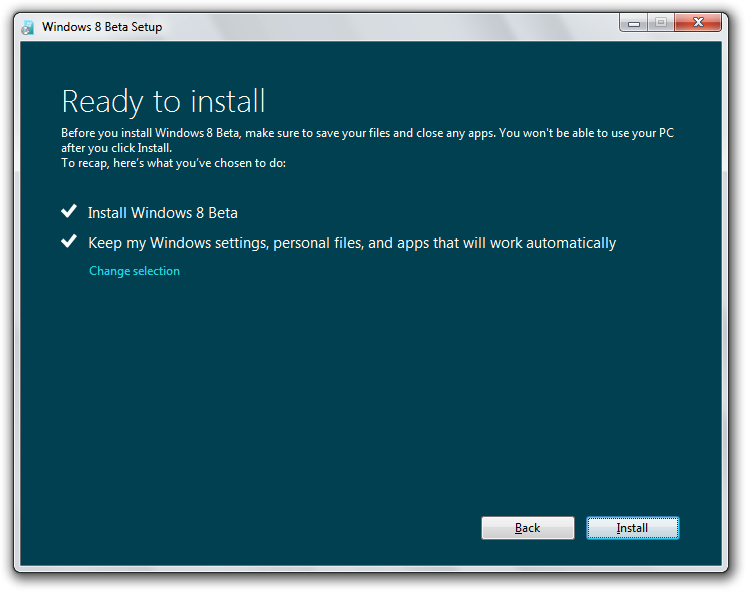Viewport: 748px width, 592px height.
Task: Click the Windows 8 Beta Setup title icon
Action: coord(28,28)
